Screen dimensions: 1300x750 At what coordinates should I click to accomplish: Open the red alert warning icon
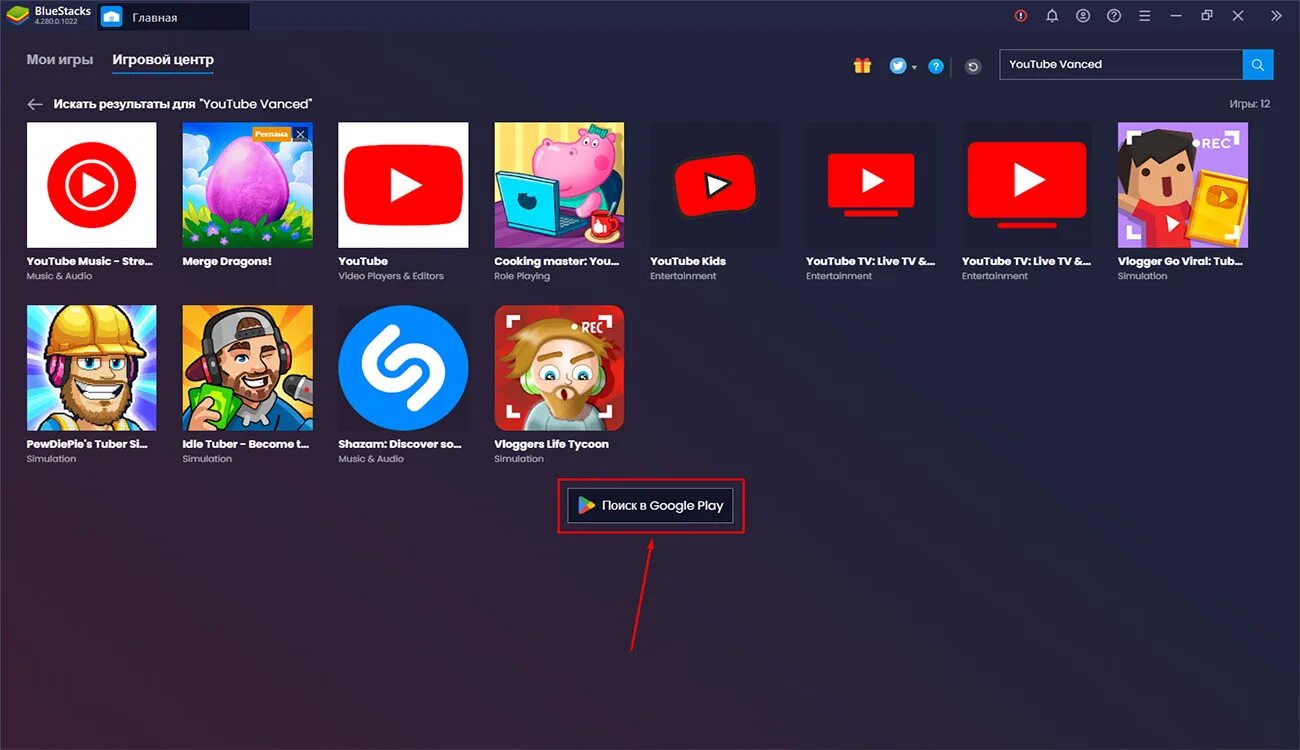coord(1021,16)
